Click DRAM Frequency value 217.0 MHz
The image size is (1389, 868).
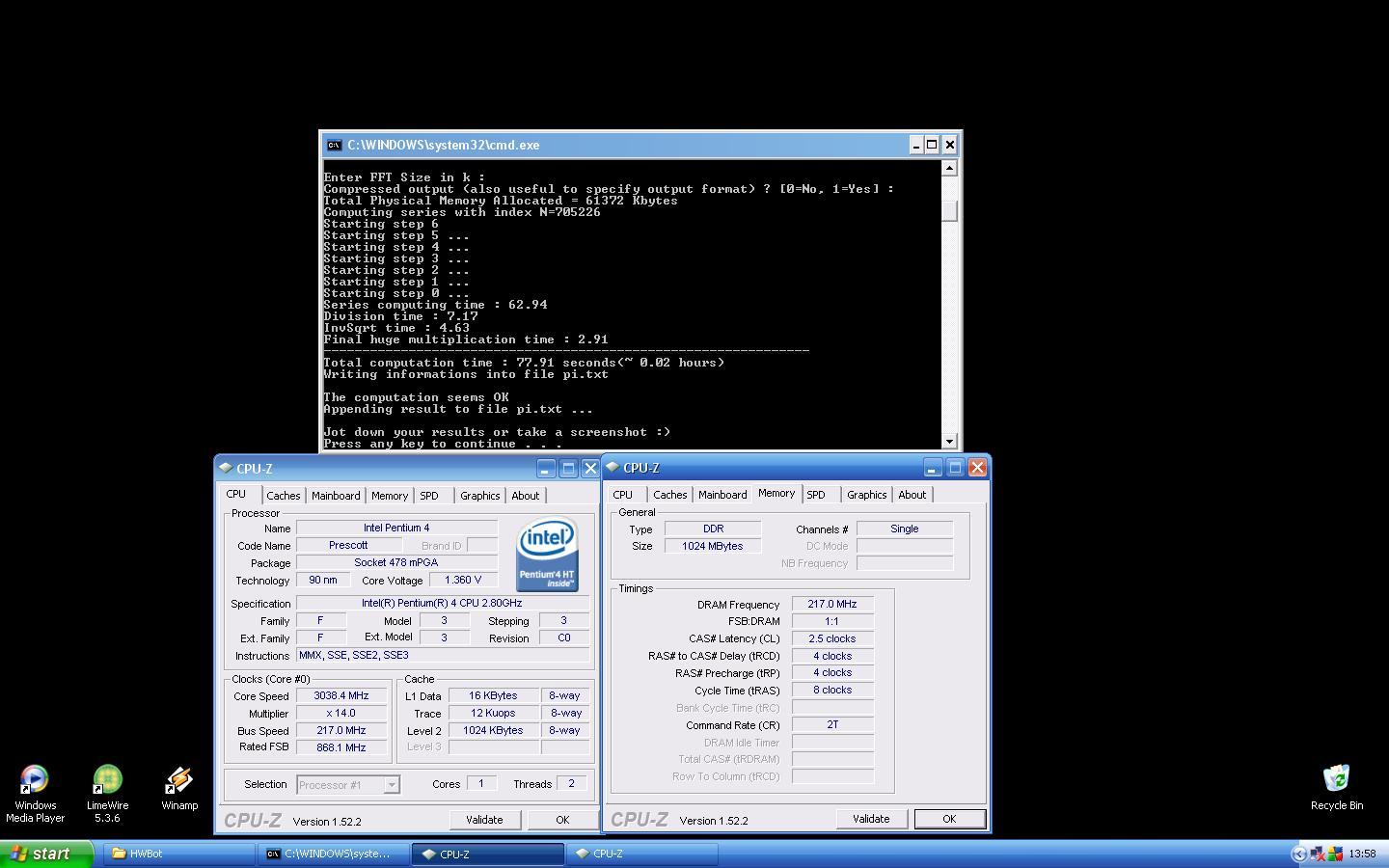pos(832,605)
